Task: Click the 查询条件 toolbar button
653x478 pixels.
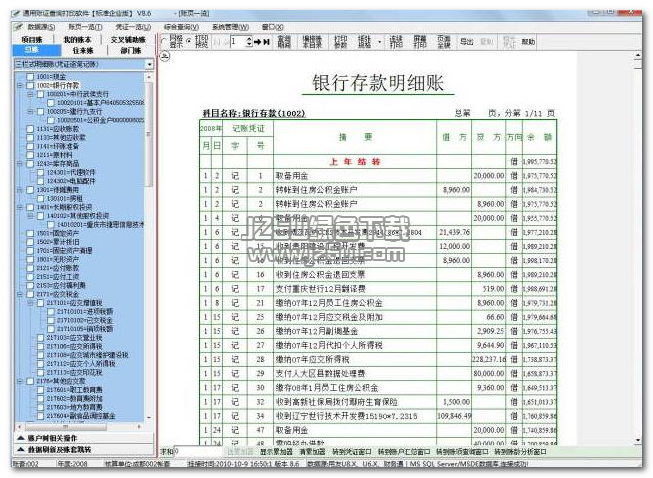Action: pyautogui.click(x=284, y=42)
